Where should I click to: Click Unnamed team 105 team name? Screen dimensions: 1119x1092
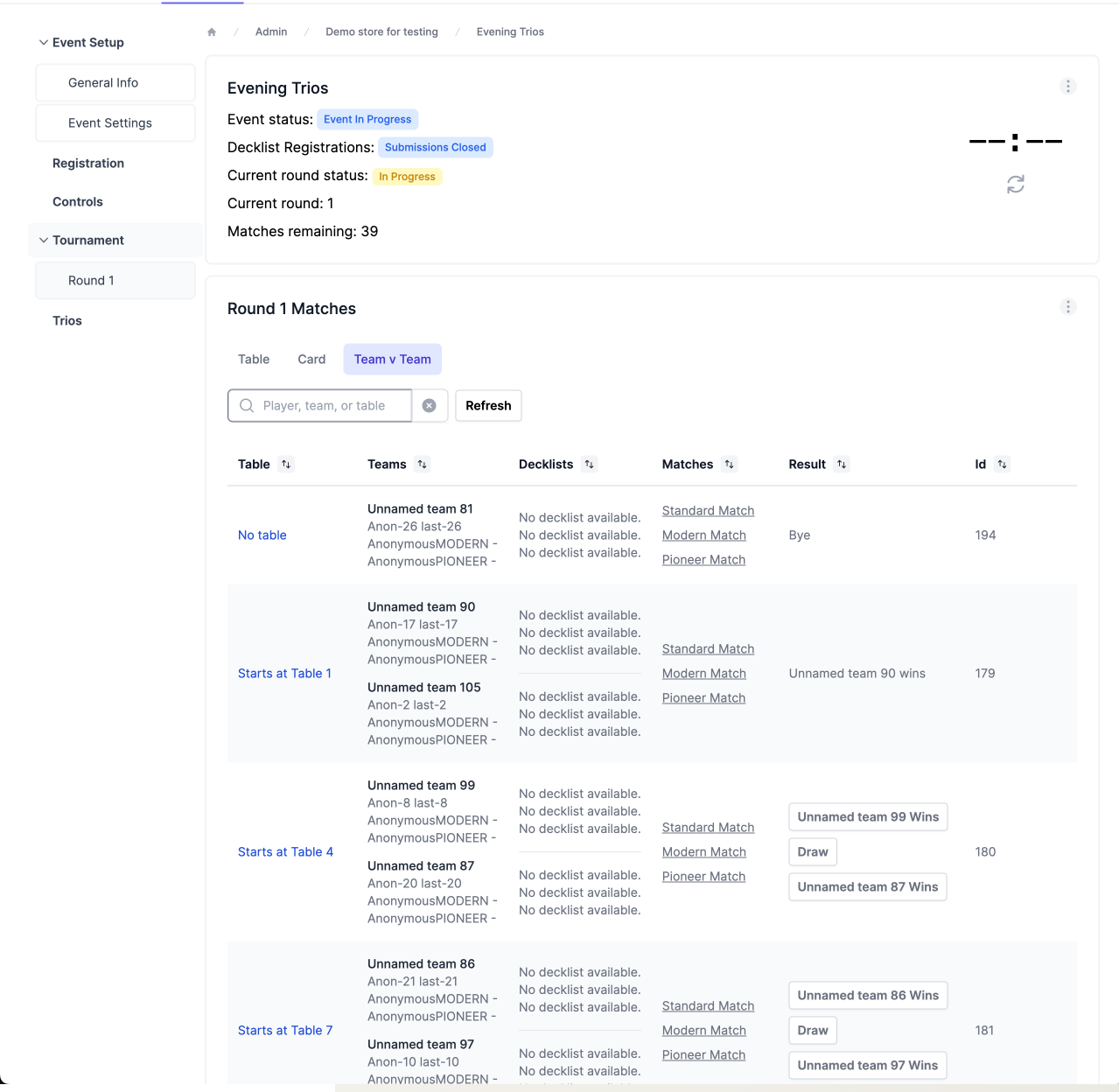[424, 688]
